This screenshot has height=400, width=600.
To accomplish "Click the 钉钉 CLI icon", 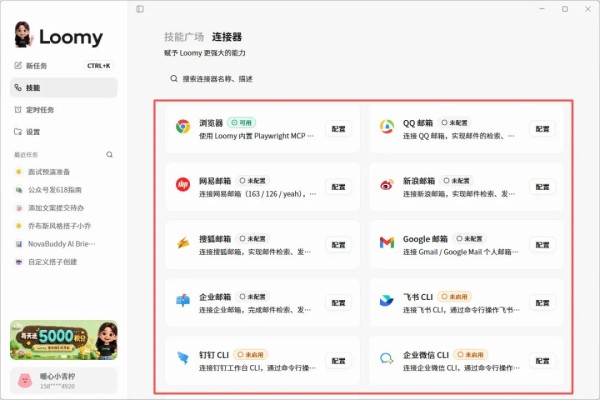I will point(183,358).
